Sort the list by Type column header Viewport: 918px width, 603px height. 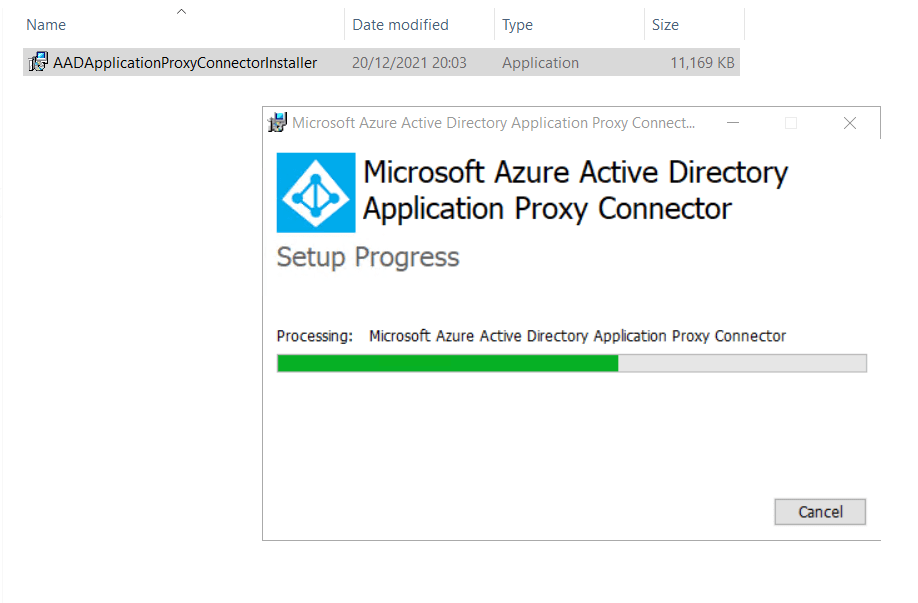pos(518,25)
